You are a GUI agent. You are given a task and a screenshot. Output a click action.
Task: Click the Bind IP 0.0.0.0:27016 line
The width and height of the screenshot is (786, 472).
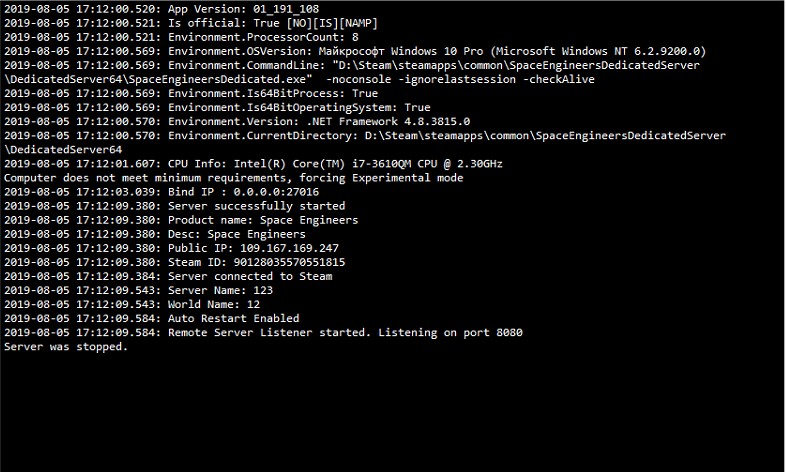coord(161,191)
